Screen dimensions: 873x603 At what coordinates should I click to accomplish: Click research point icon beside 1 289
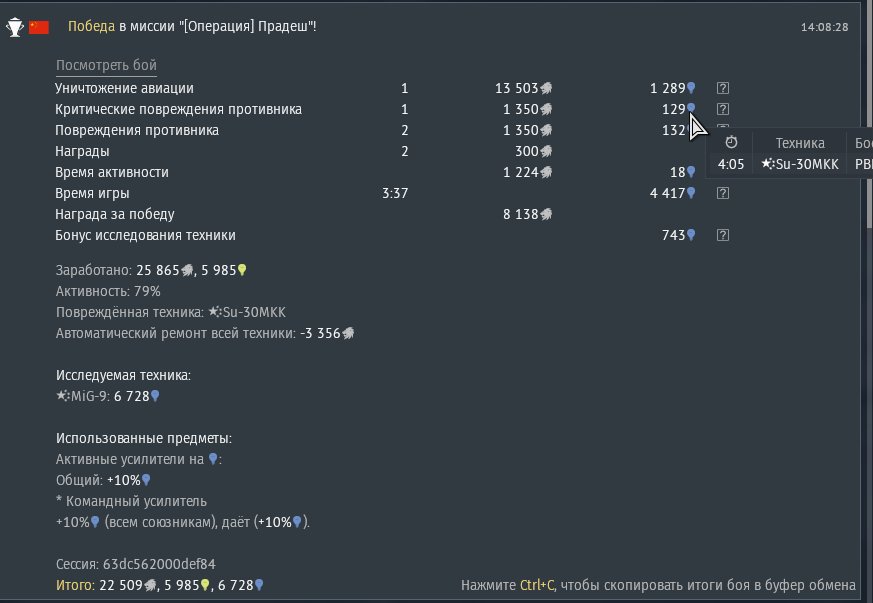tap(690, 88)
